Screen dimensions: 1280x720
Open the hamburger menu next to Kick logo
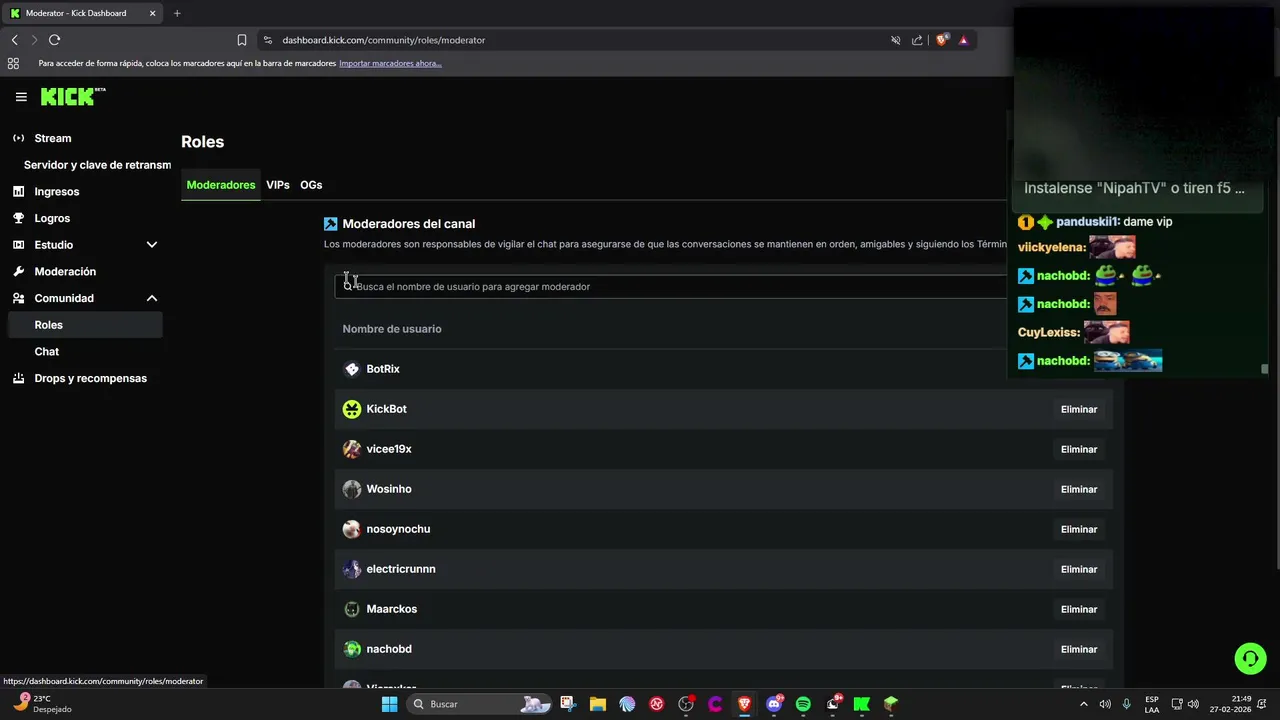tap(21, 97)
